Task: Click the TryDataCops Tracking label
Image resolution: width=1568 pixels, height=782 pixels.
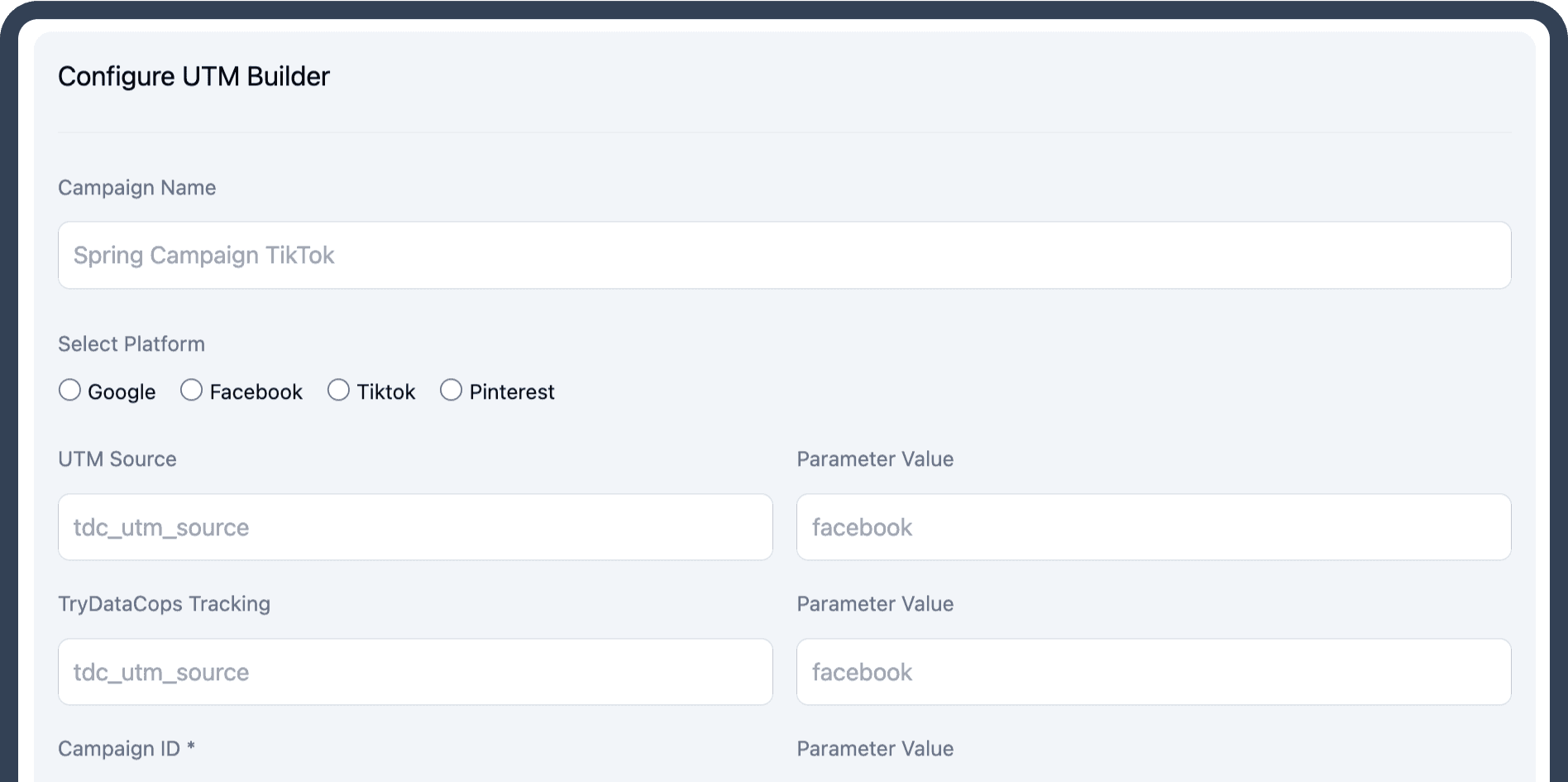Action: pos(164,604)
